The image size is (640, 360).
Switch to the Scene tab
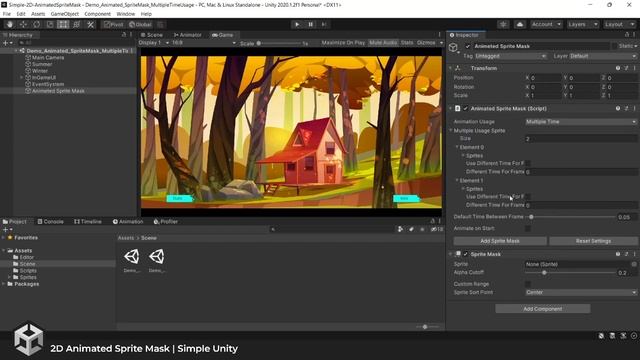(x=152, y=35)
